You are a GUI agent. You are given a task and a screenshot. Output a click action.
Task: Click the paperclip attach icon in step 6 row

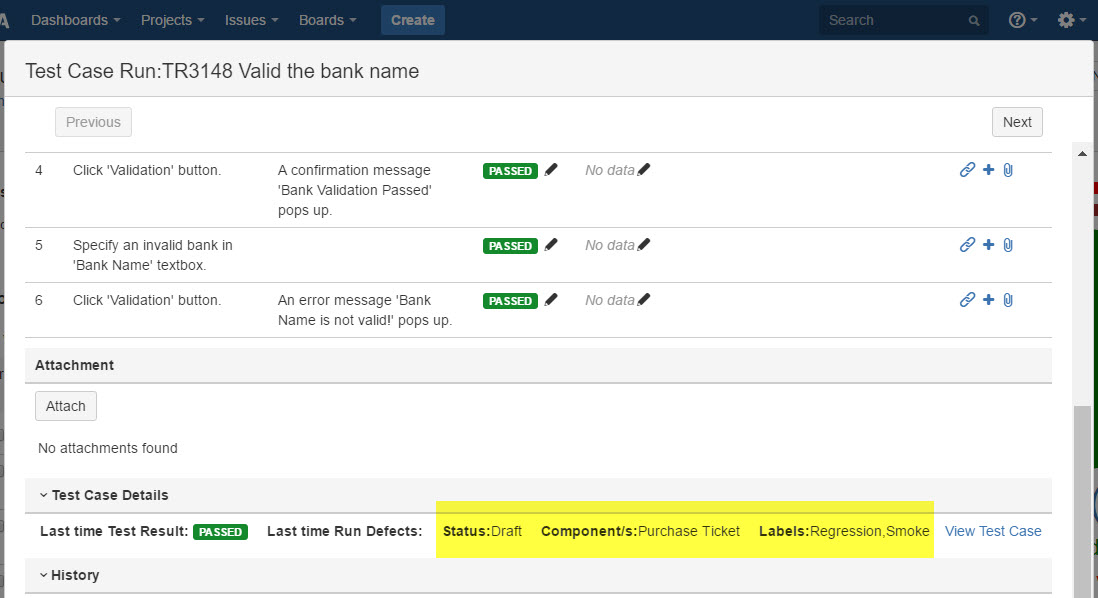pos(1008,300)
